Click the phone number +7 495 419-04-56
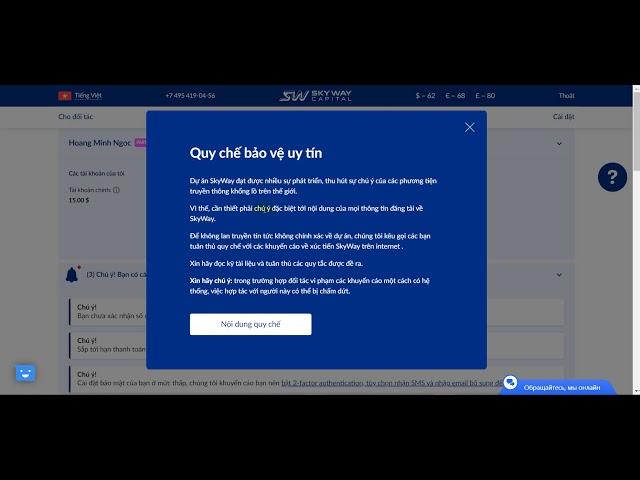The width and height of the screenshot is (640, 480). pos(190,96)
